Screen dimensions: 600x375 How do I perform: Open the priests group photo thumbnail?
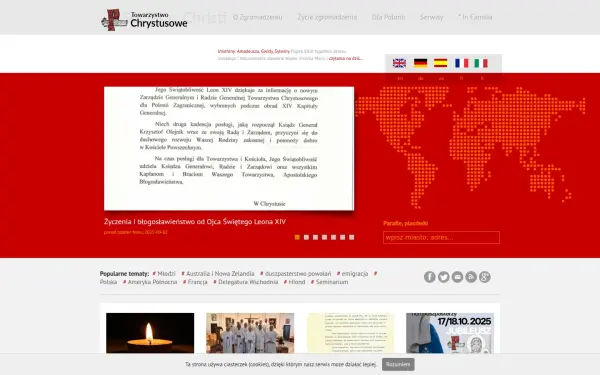tap(250, 333)
